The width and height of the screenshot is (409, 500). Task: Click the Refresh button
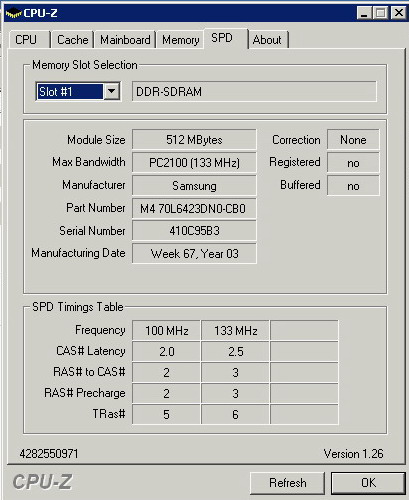pyautogui.click(x=287, y=483)
